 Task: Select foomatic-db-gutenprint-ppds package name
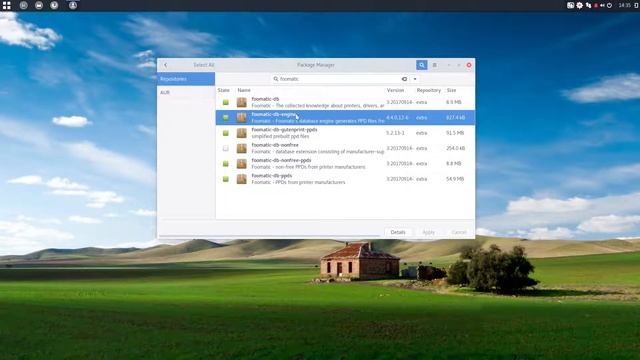[284, 130]
